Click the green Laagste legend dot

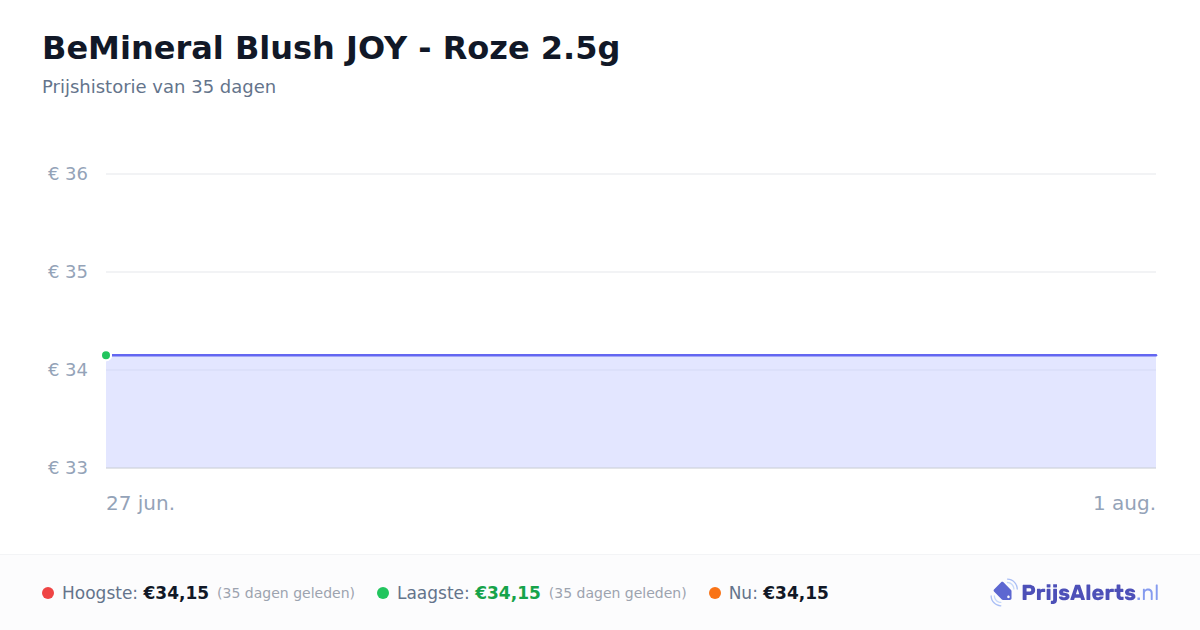(x=383, y=593)
